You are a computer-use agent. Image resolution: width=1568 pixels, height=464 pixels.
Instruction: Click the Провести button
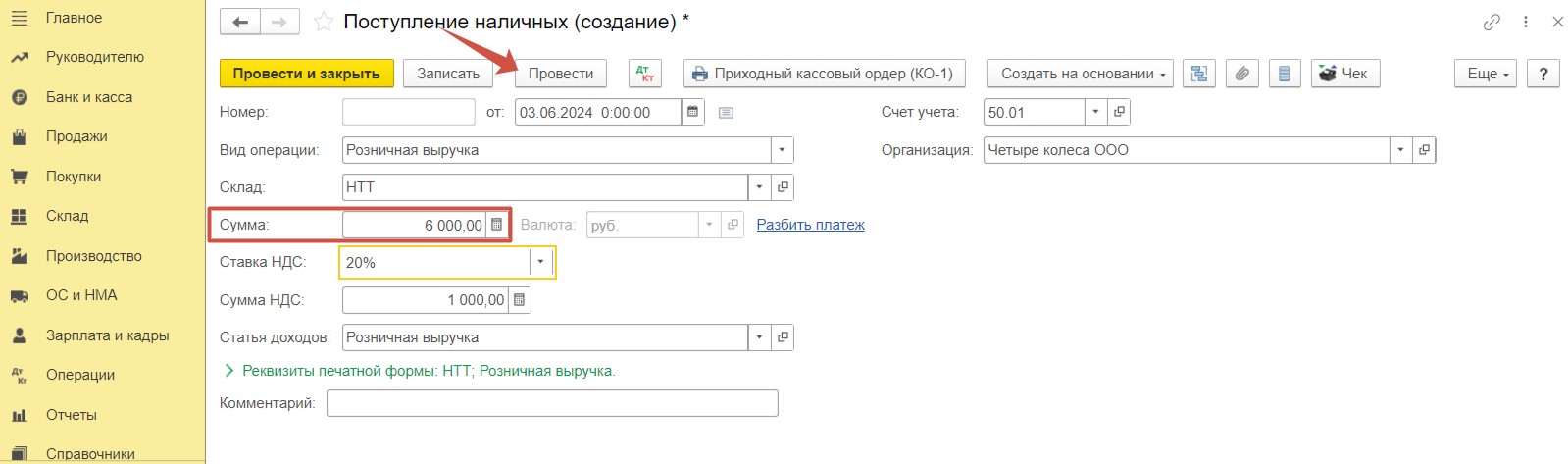coord(561,74)
